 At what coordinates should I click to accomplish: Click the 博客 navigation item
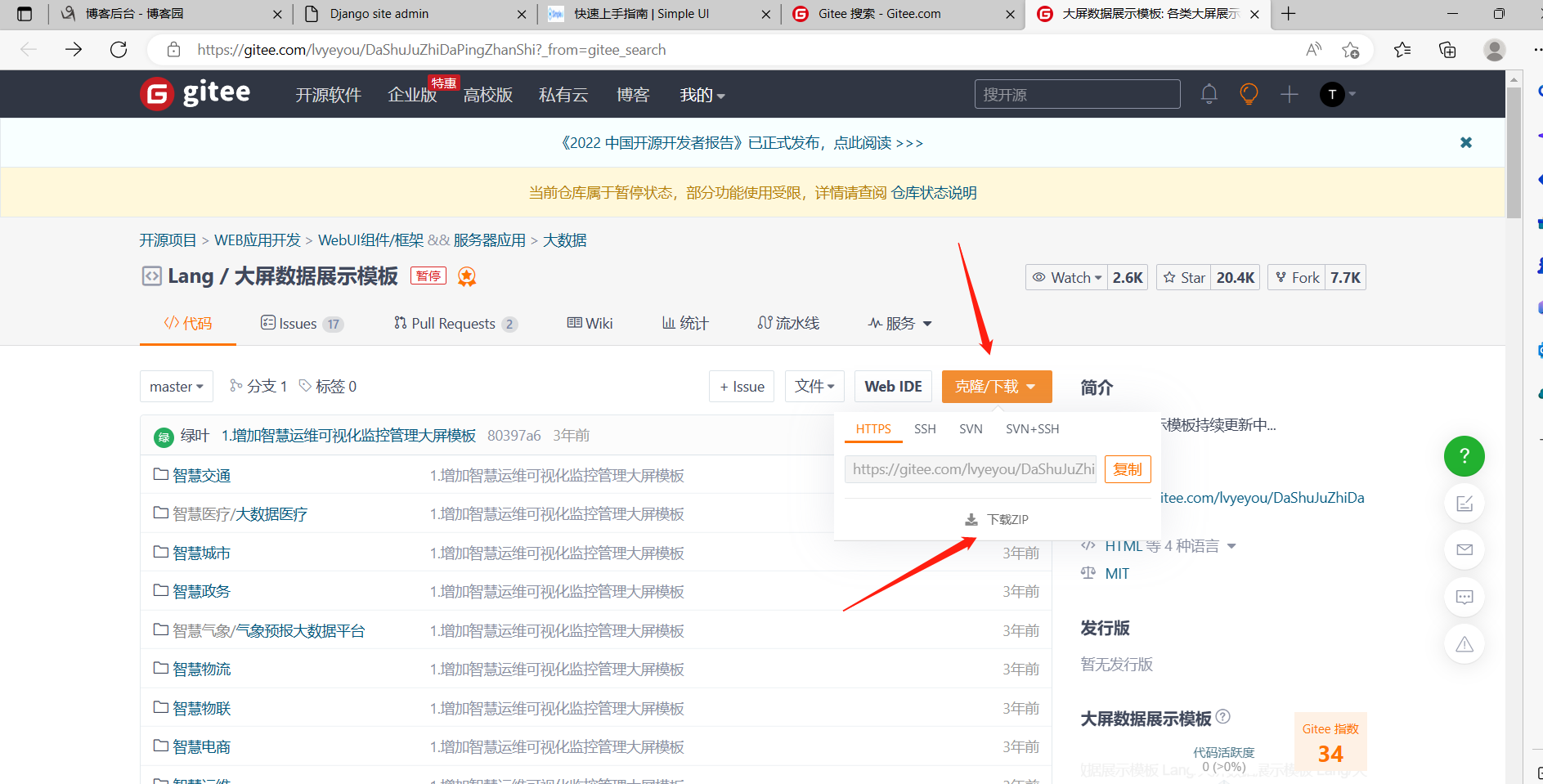(633, 95)
